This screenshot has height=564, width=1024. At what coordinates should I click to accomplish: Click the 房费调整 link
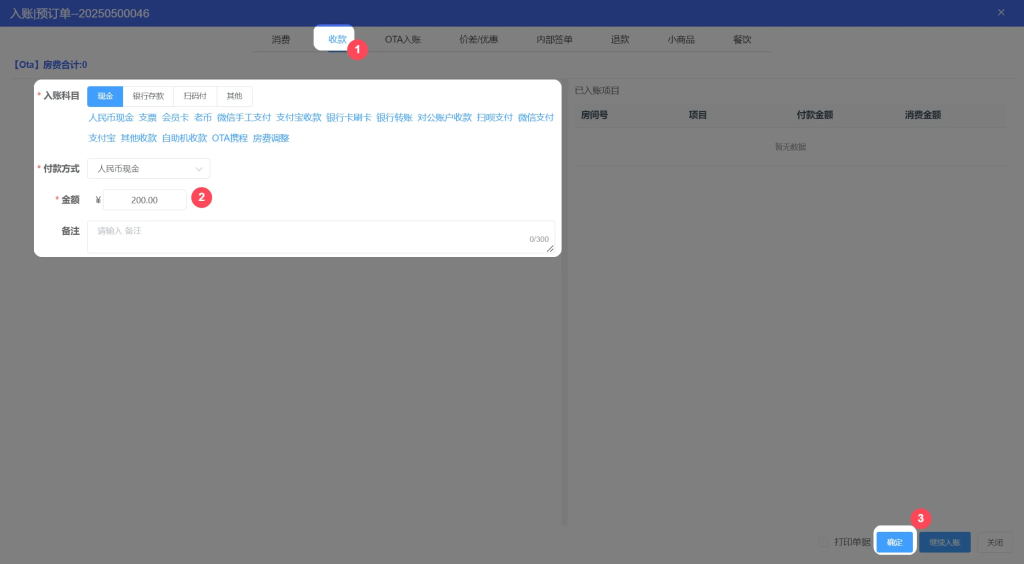click(x=271, y=138)
